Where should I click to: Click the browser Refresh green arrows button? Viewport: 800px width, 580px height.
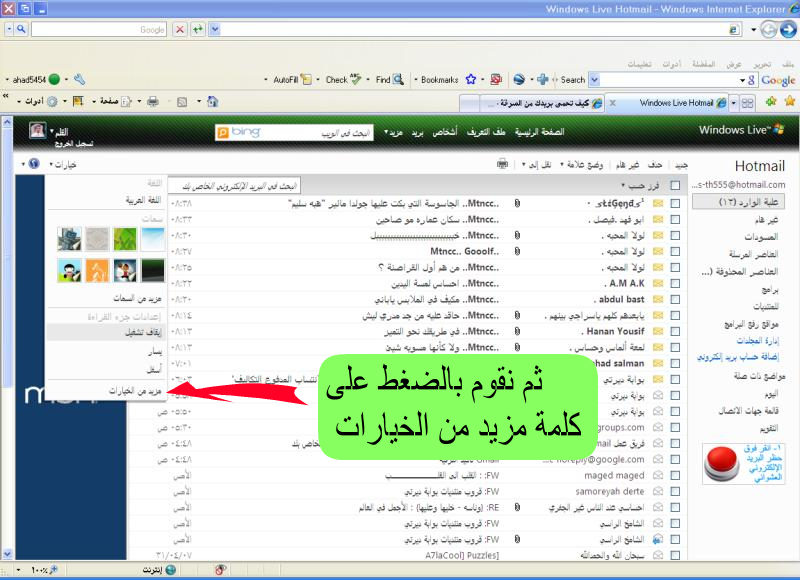pos(198,29)
